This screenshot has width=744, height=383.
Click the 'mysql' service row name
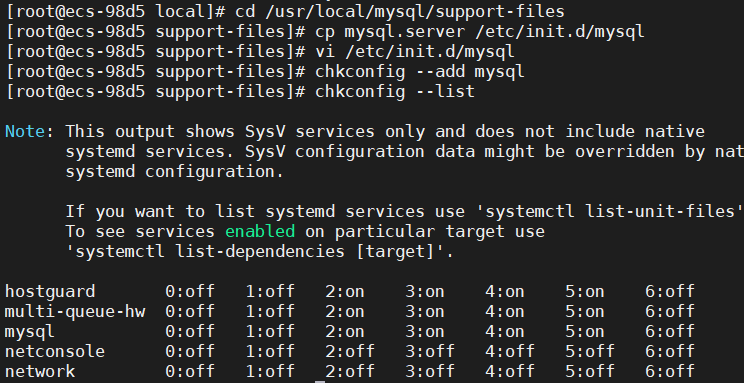[x=30, y=331]
